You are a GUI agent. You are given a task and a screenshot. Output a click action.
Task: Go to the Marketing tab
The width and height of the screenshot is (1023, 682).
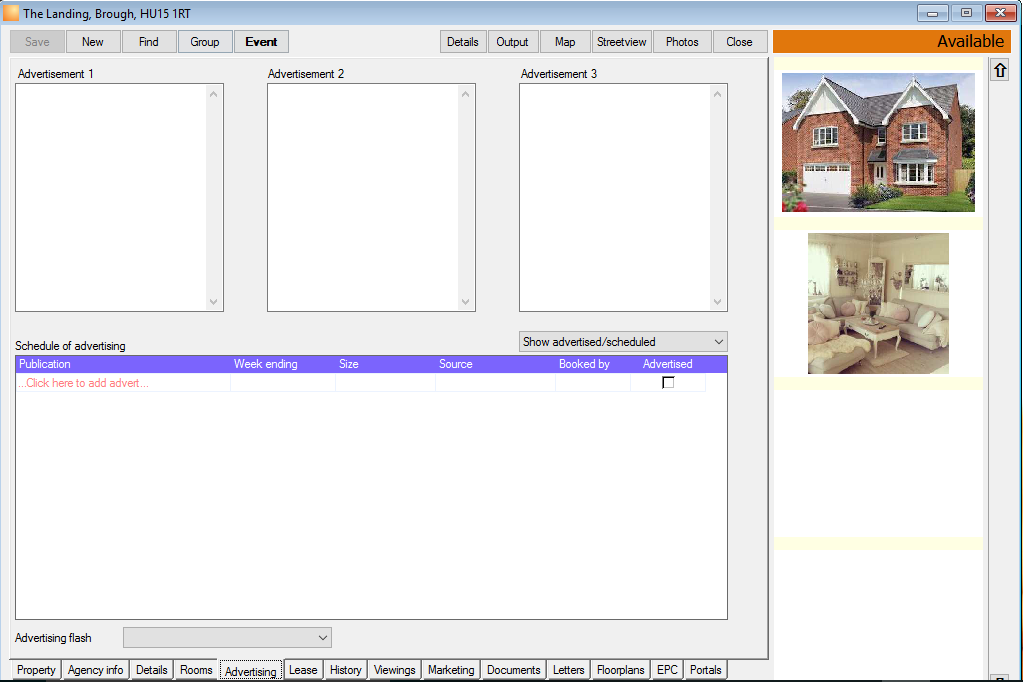click(x=451, y=670)
